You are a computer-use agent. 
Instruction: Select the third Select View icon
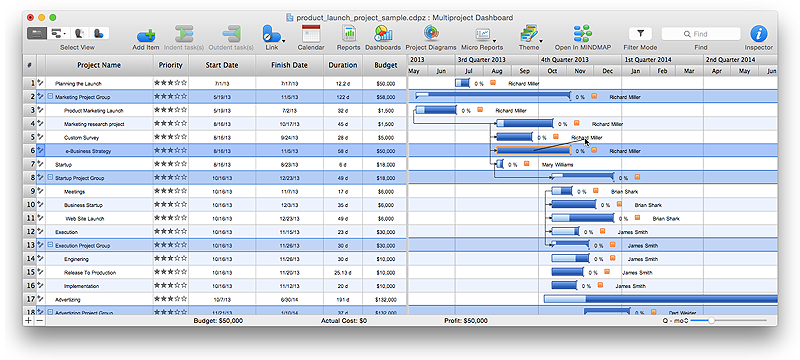pos(79,34)
